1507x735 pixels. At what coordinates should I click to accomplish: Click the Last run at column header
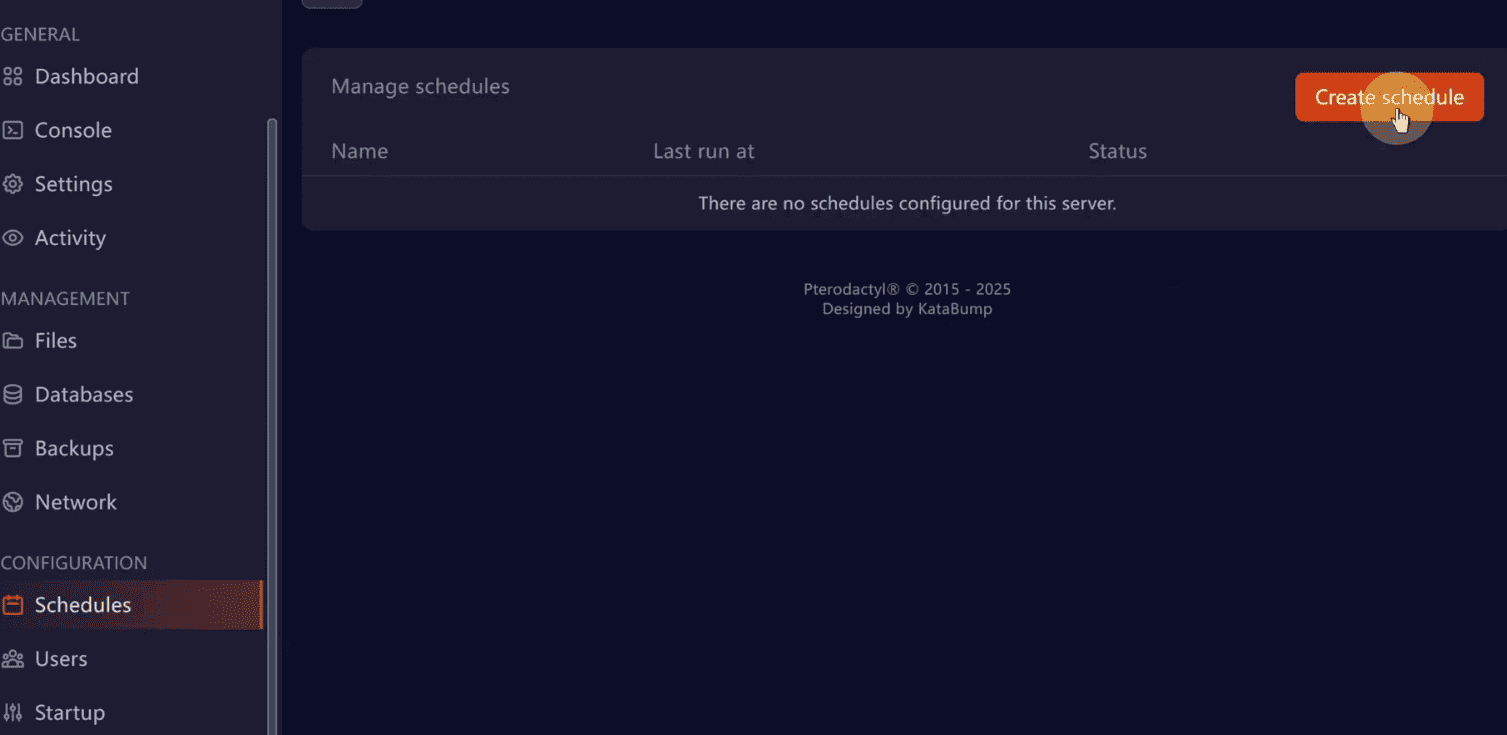(x=703, y=152)
